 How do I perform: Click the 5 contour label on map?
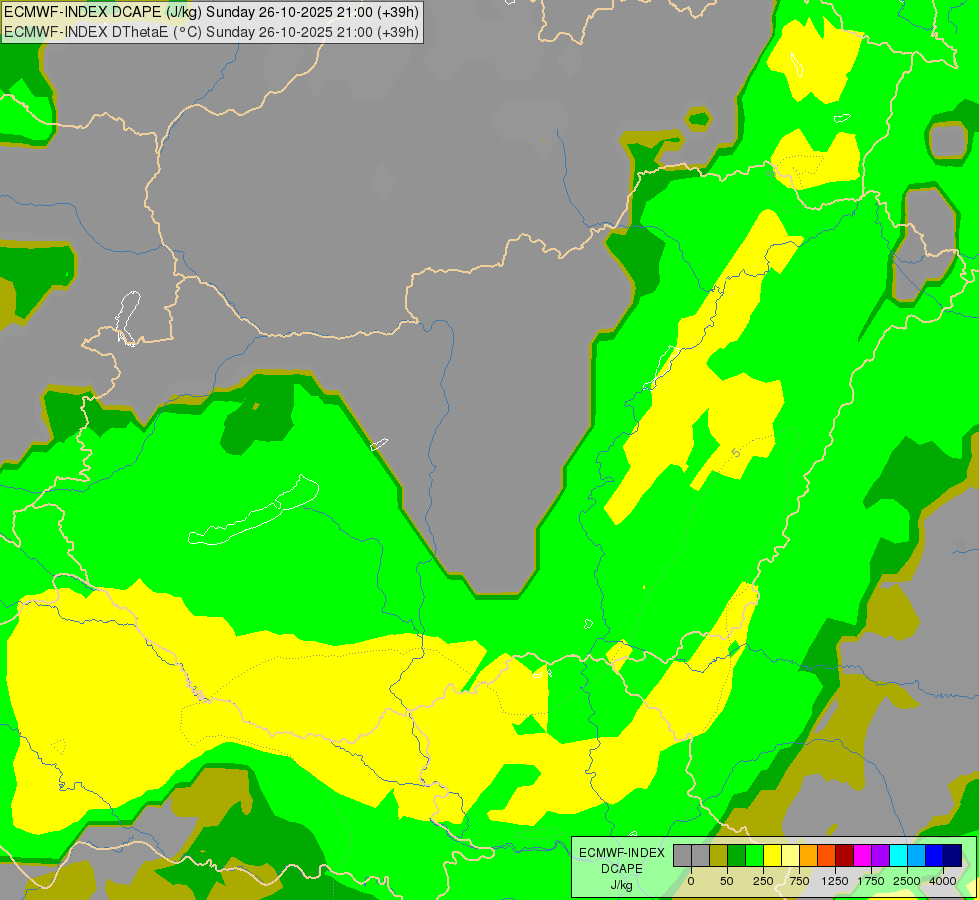point(737,453)
